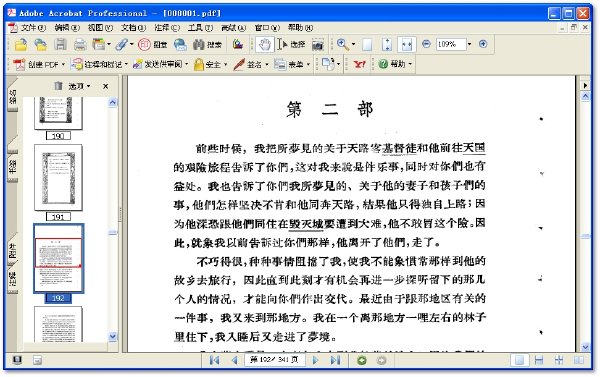Open the Tools (工具) menu

click(x=200, y=28)
